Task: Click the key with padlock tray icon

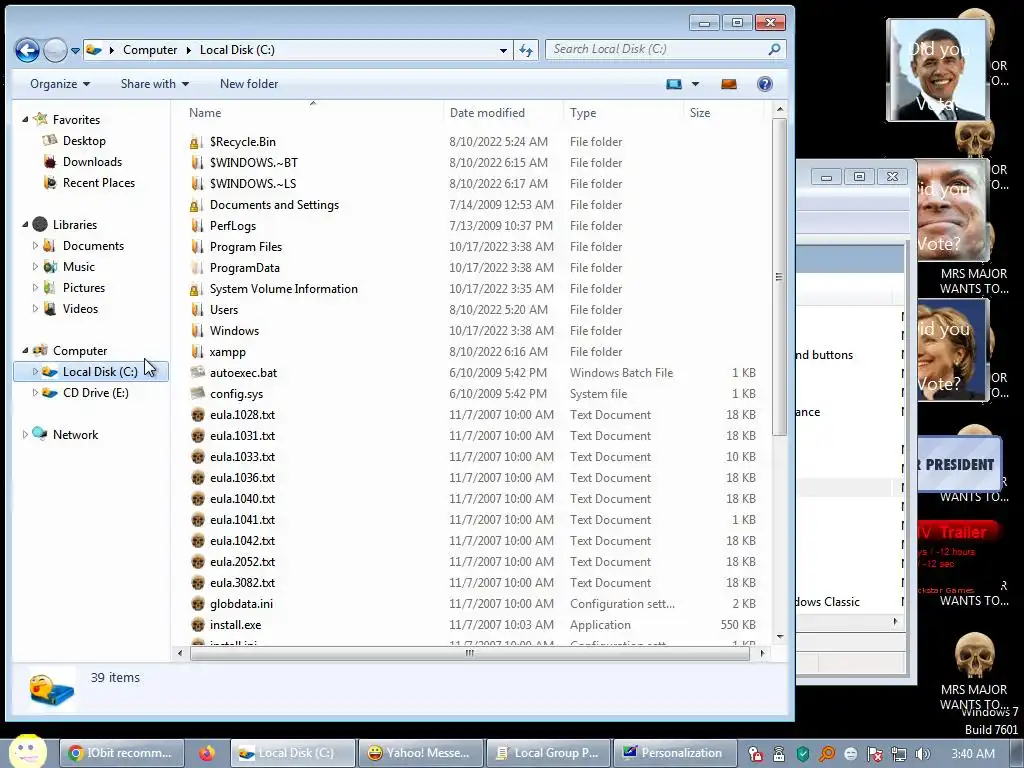Action: pos(756,754)
